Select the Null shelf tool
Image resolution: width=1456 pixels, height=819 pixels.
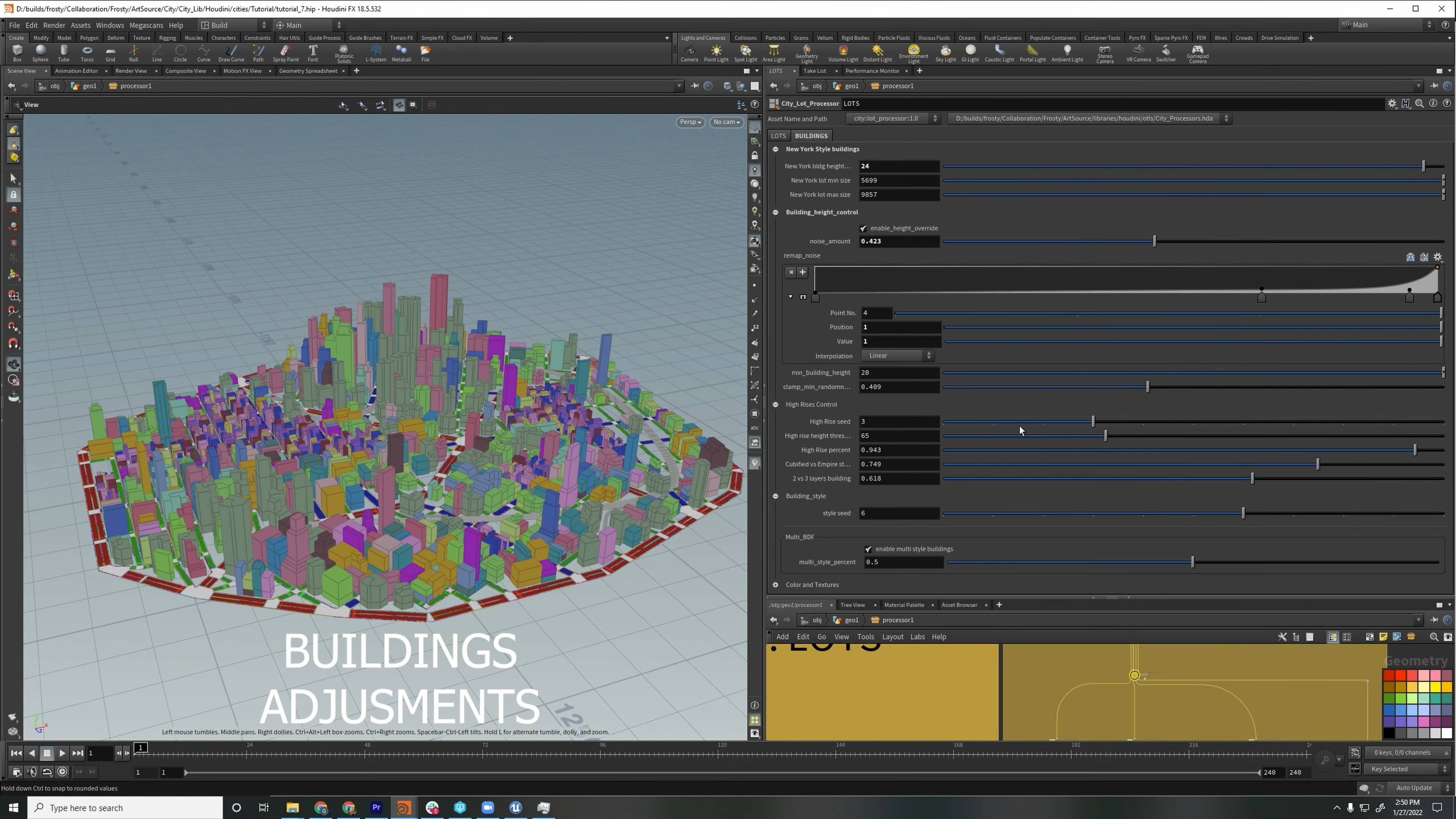click(133, 53)
